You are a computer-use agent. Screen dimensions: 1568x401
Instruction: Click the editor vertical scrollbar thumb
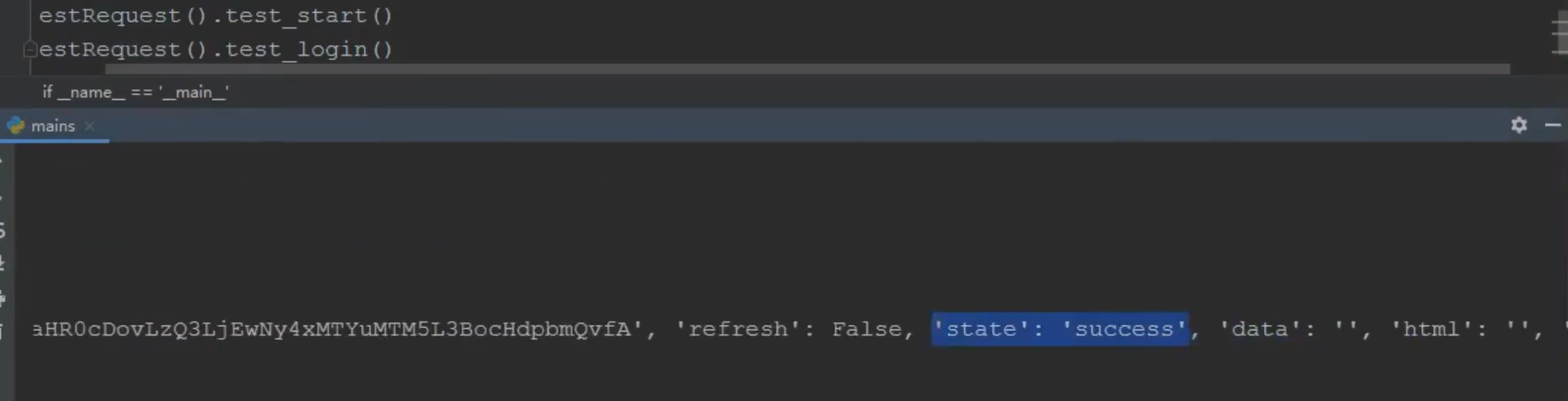(1560, 33)
